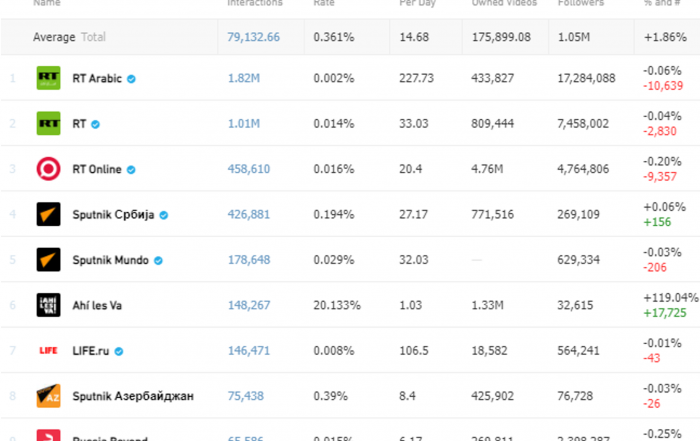Click the Sputnik Србија logo icon
The image size is (700, 441).
coord(48,214)
